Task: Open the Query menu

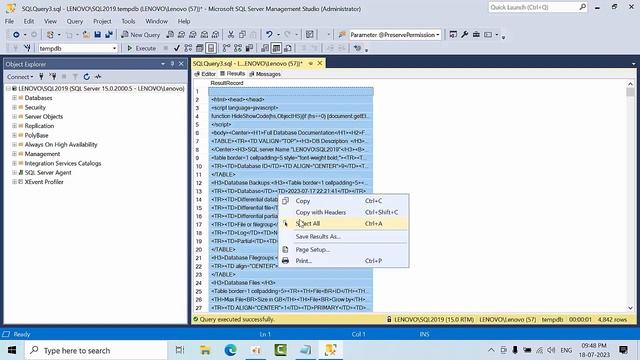Action: [x=75, y=21]
